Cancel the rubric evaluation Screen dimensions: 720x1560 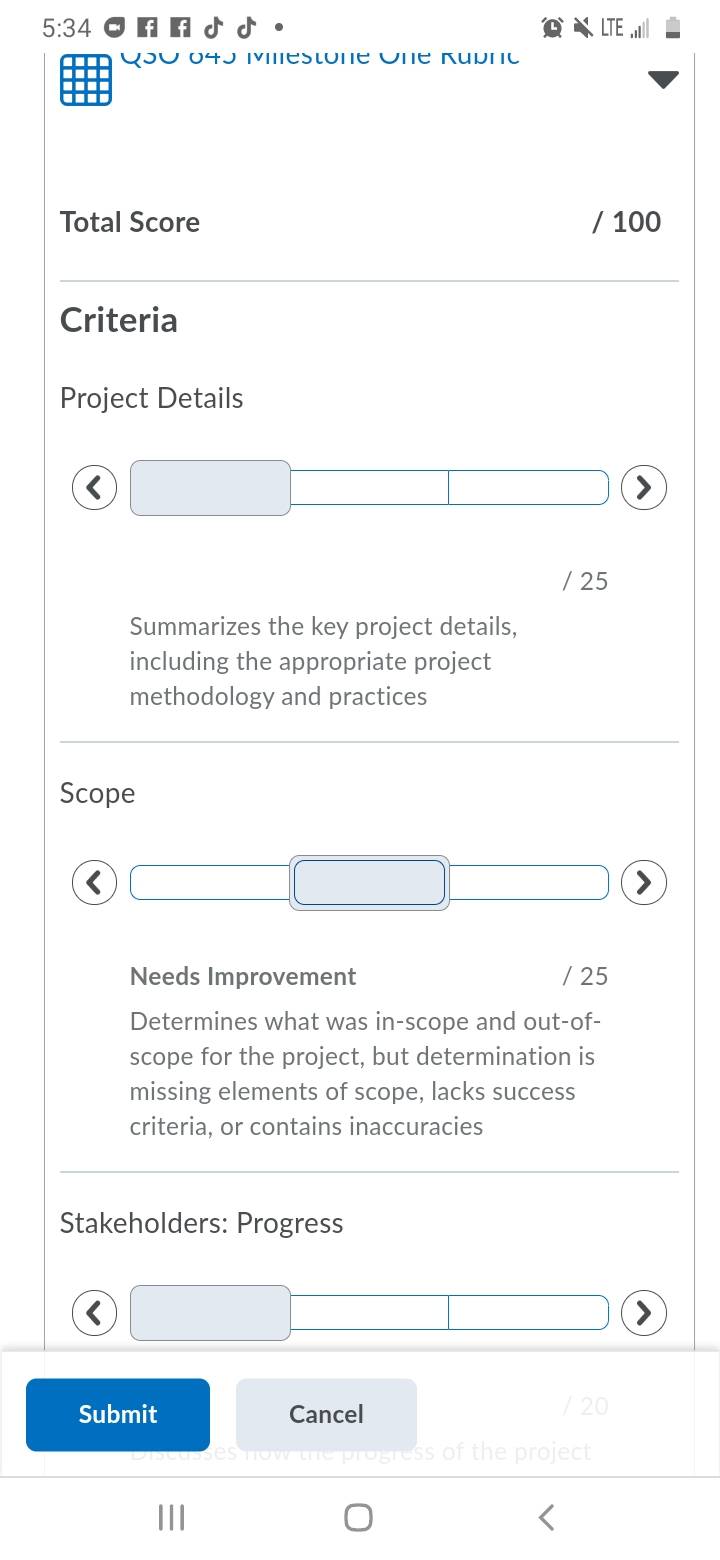[326, 1414]
